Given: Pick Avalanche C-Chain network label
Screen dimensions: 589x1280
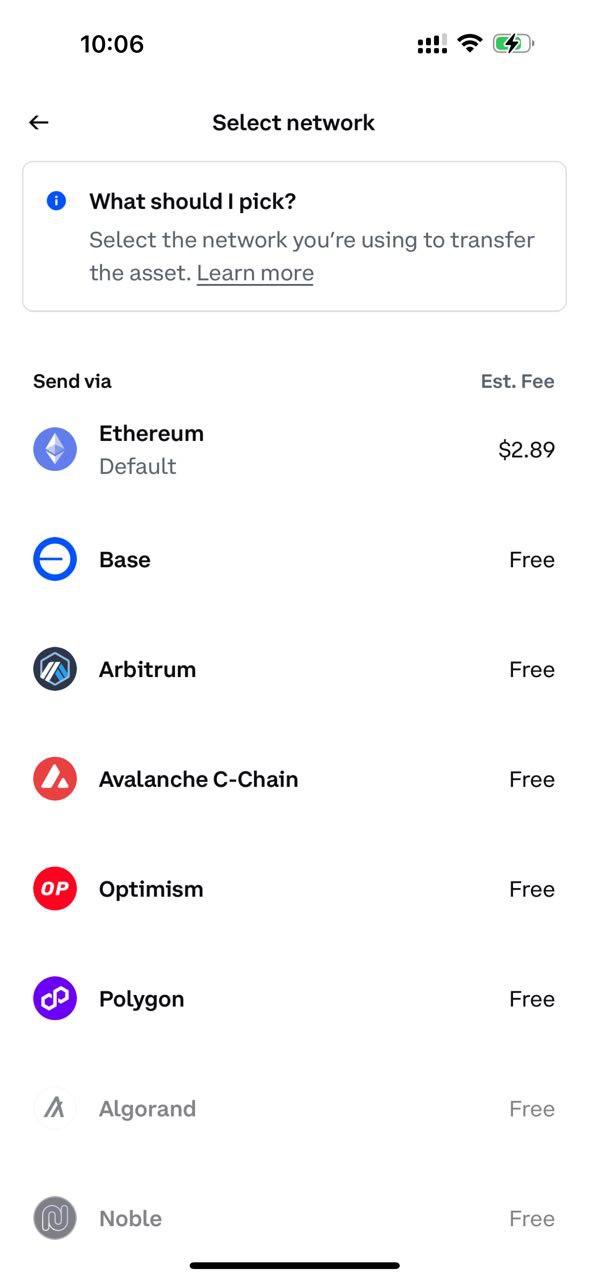Looking at the screenshot, I should point(199,780).
